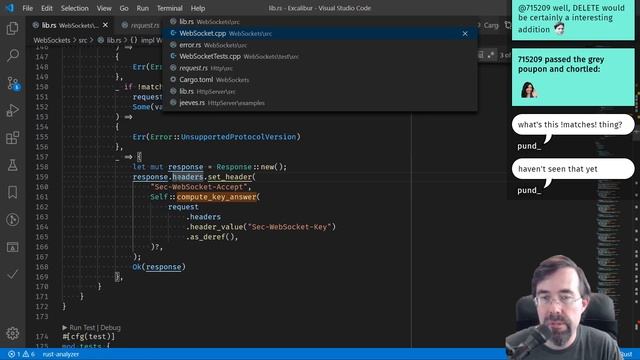Click the avatar in grey poupon alert
Screen dimensions: 640x360
coord(528,90)
